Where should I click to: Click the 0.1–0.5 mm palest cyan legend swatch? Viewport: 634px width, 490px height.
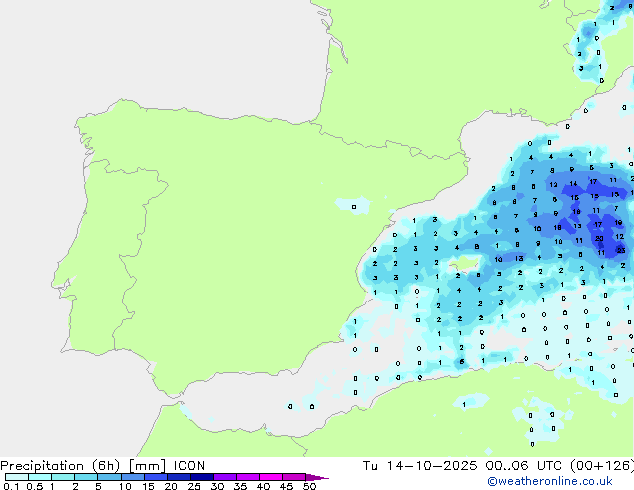(x=17, y=477)
